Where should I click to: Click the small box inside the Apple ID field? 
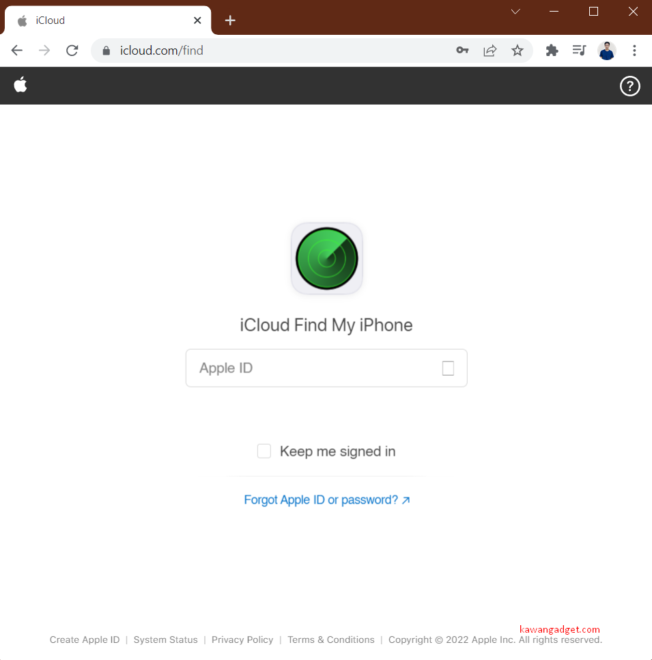pyautogui.click(x=448, y=368)
